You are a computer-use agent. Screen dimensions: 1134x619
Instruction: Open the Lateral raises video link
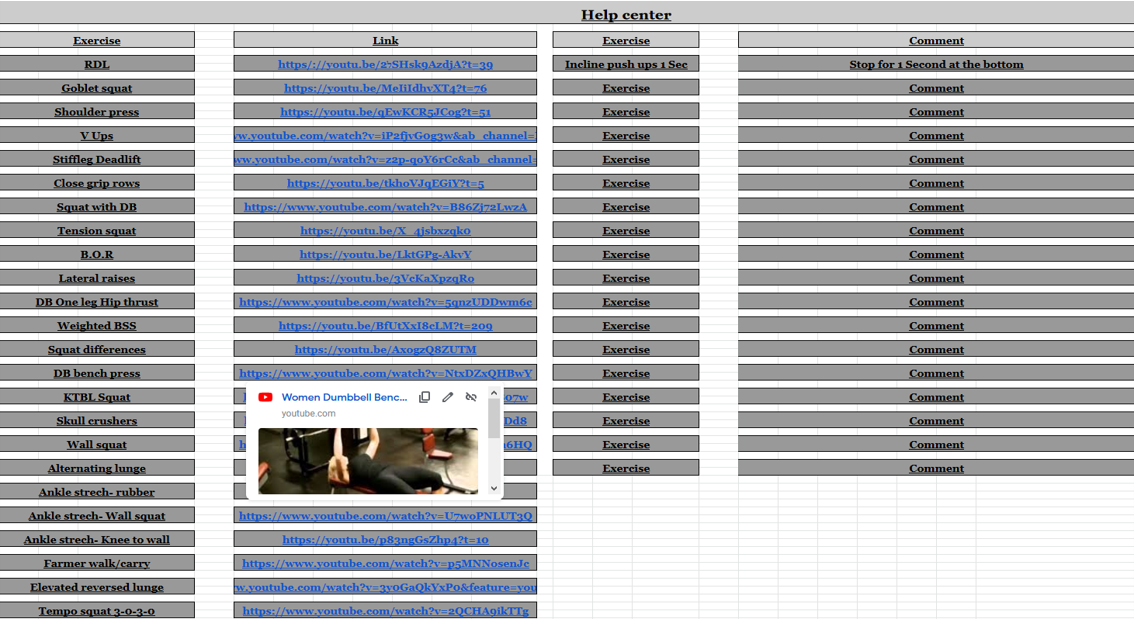coord(385,278)
